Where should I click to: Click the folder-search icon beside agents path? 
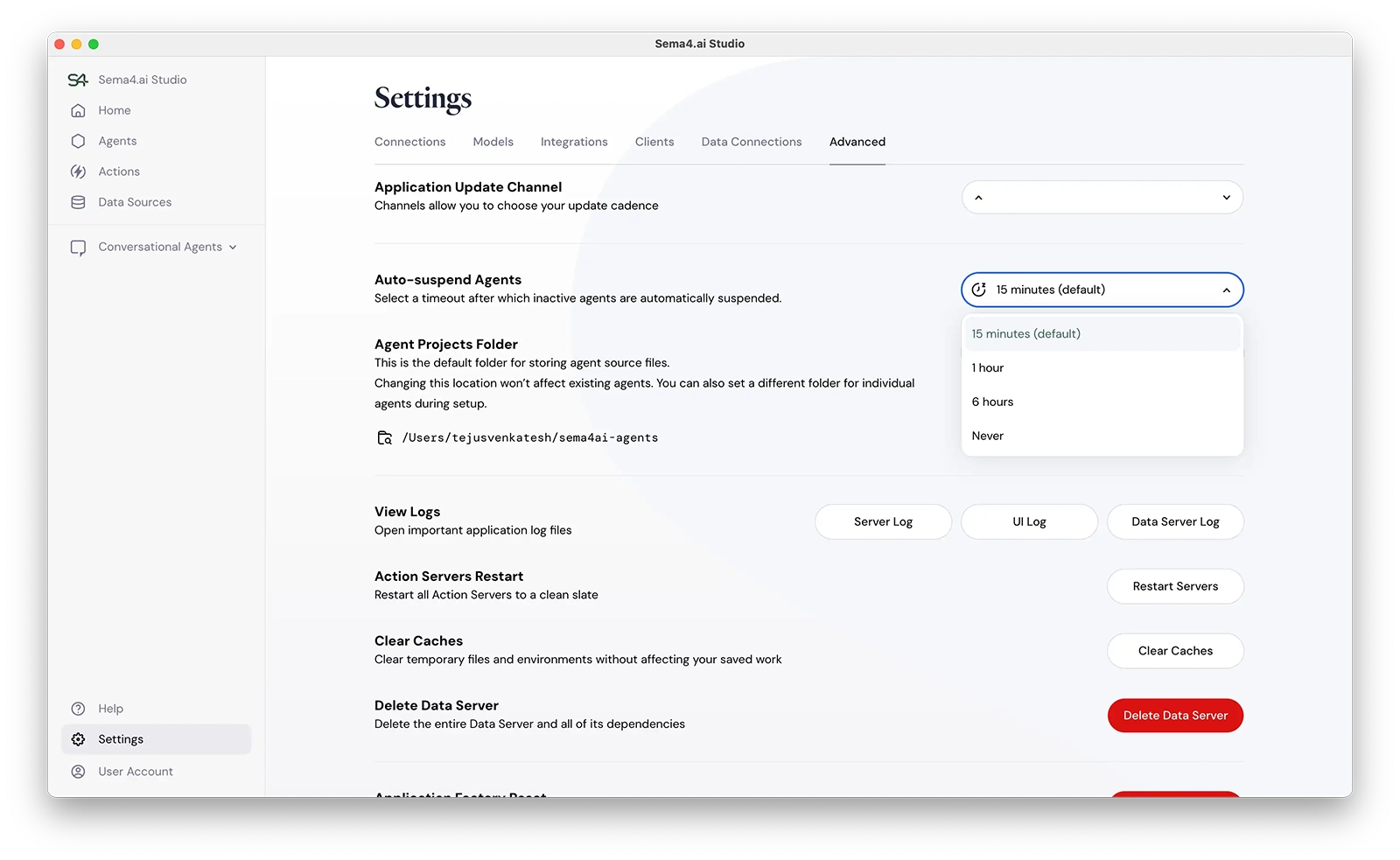tap(384, 437)
